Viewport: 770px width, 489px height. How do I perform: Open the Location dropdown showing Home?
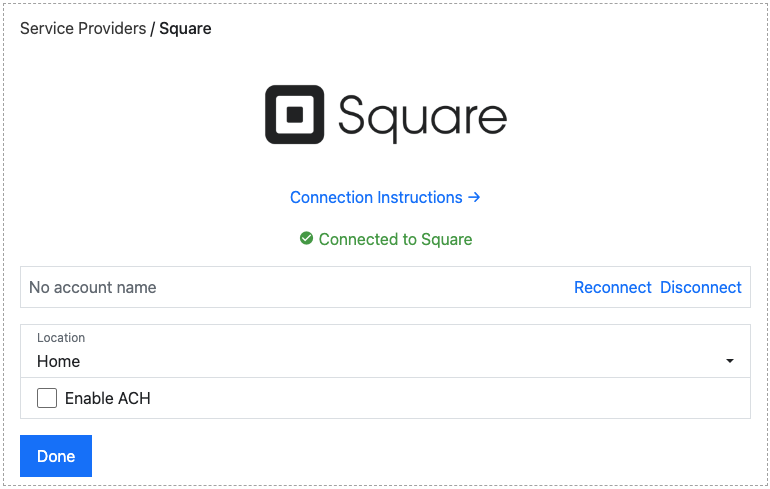tap(385, 351)
